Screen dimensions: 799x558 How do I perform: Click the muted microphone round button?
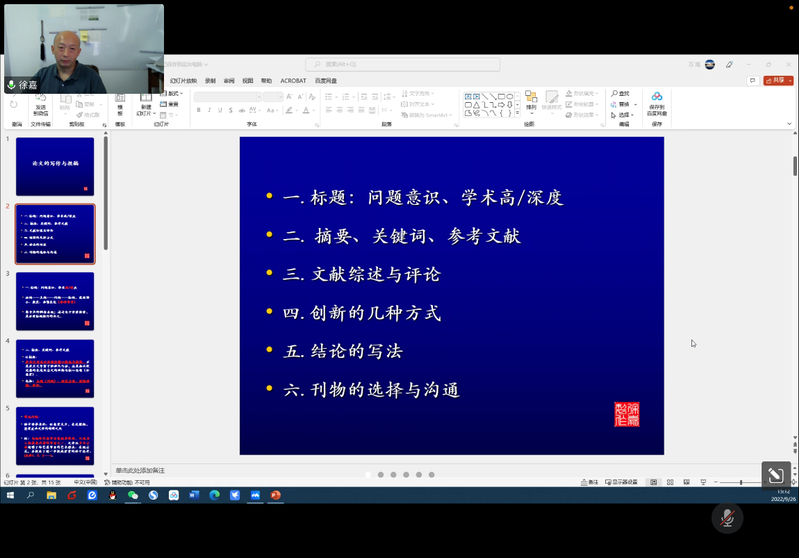[727, 517]
